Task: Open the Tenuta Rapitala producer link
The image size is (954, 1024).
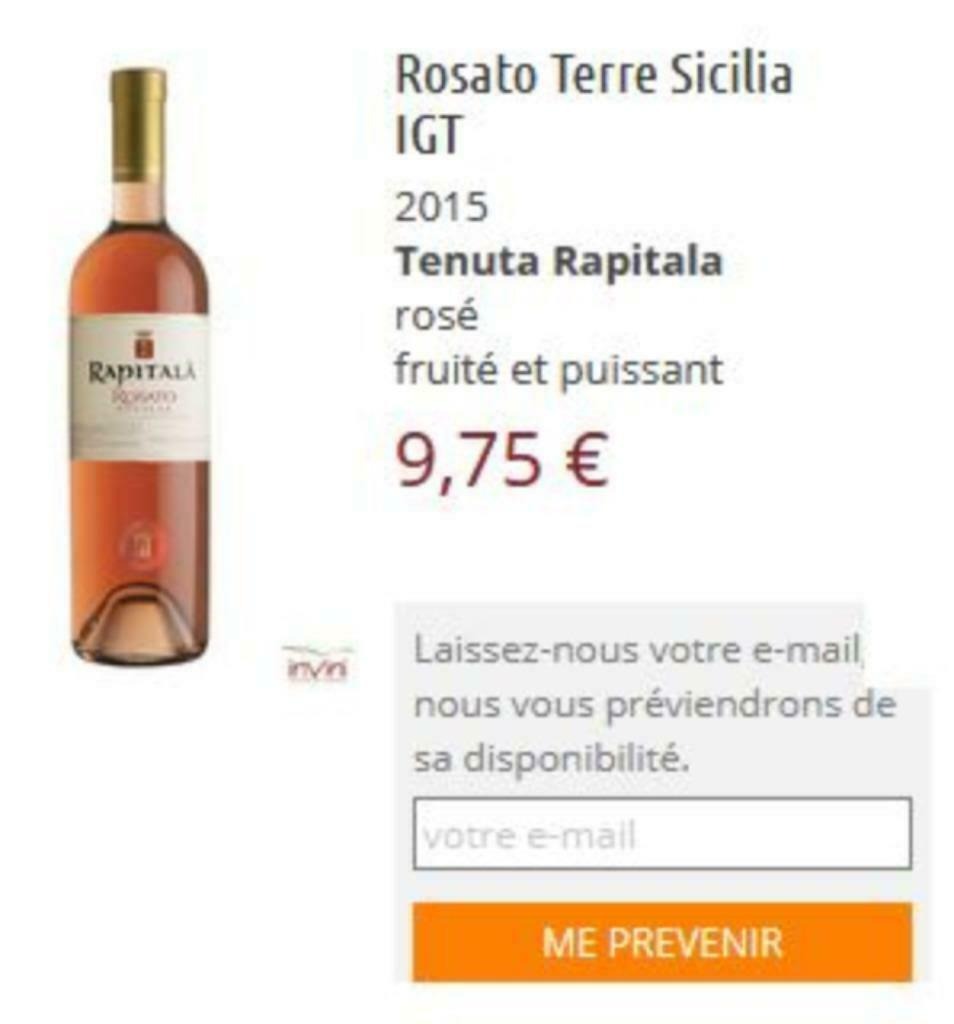Action: (x=559, y=260)
